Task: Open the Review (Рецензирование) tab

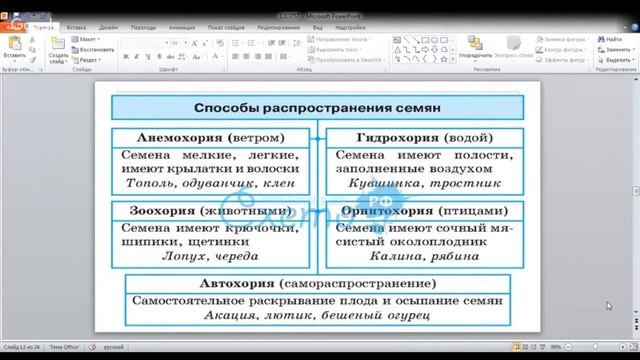Action: click(x=278, y=27)
